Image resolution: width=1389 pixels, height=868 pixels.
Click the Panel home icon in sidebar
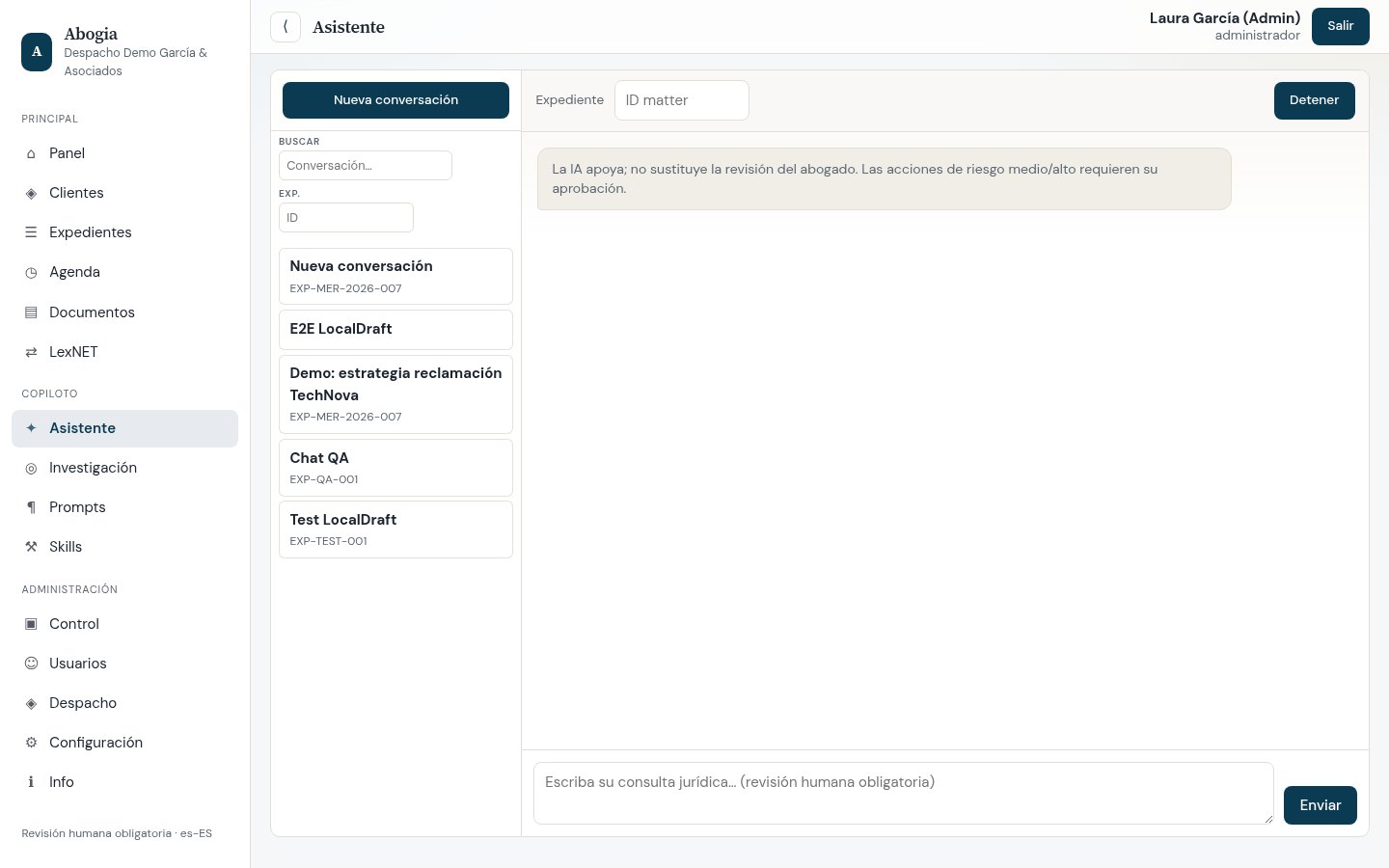coord(31,154)
